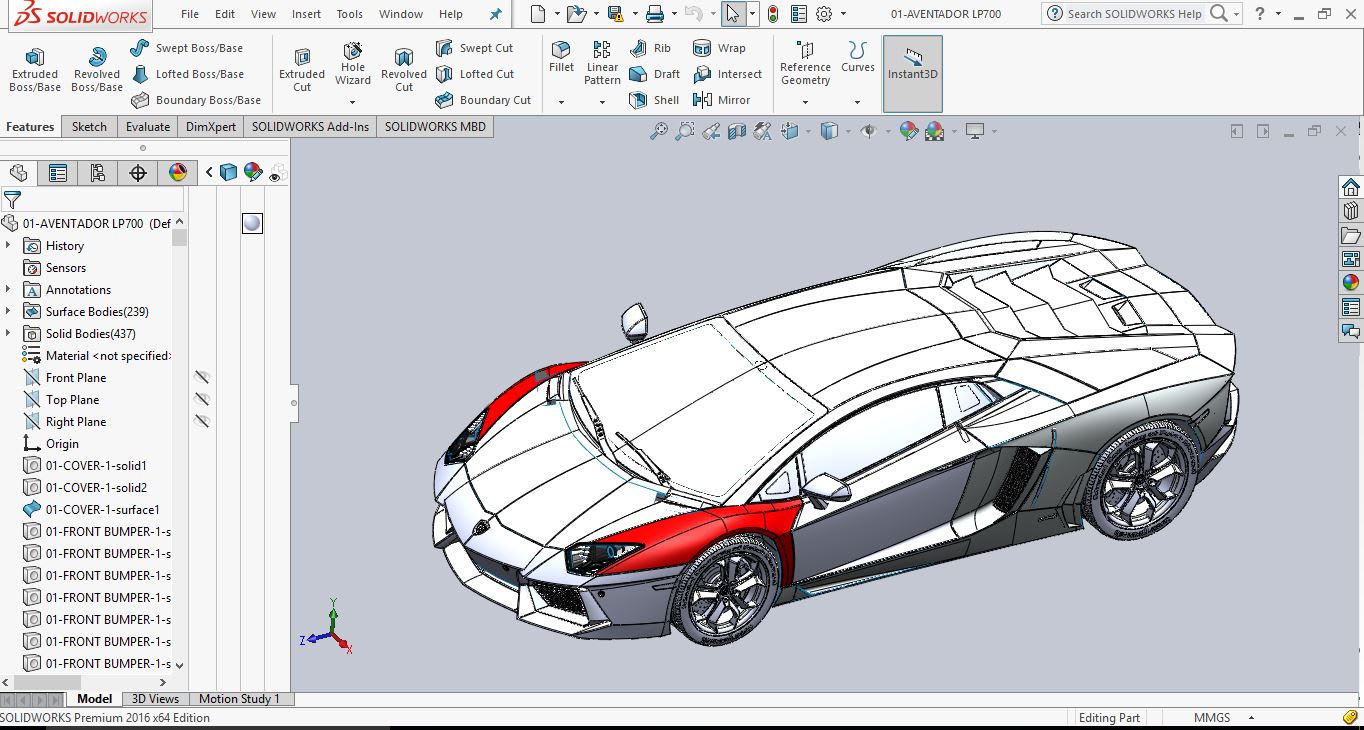The height and width of the screenshot is (730, 1364).
Task: Apply the Shell feature
Action: point(654,100)
